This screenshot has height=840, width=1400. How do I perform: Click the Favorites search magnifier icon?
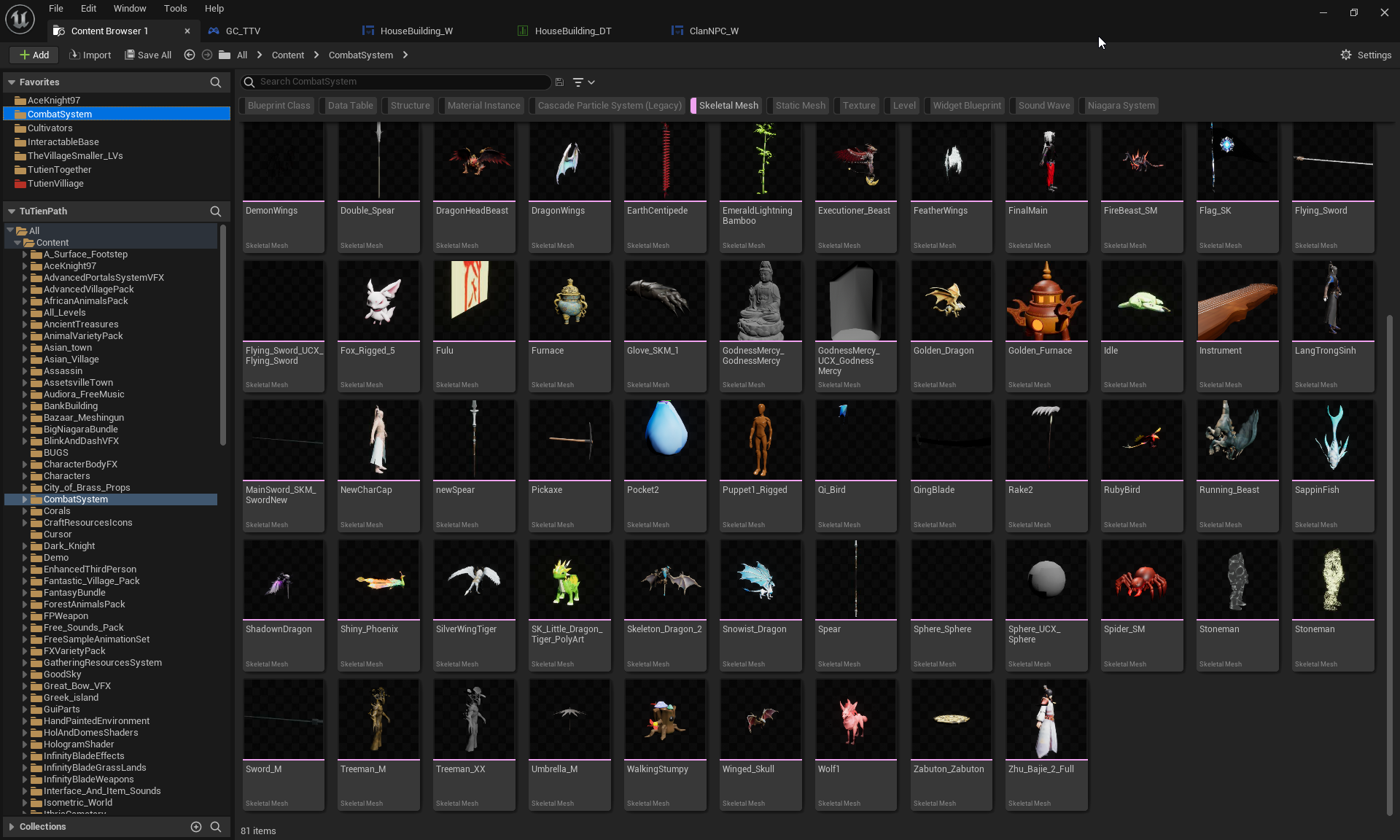click(215, 82)
